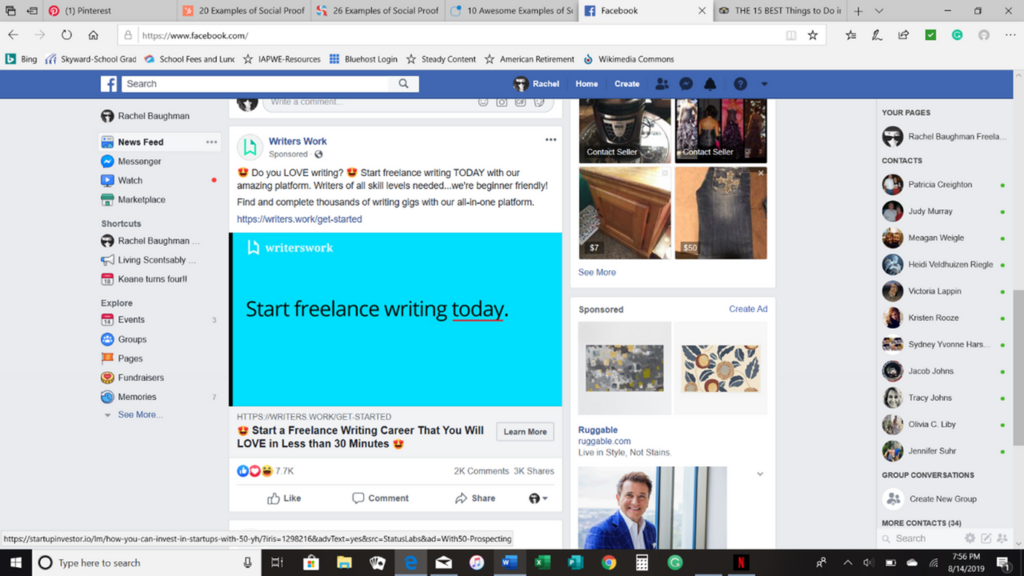This screenshot has height=576, width=1024.
Task: Open the account dropdown arrow in the blue bar
Action: 764,84
